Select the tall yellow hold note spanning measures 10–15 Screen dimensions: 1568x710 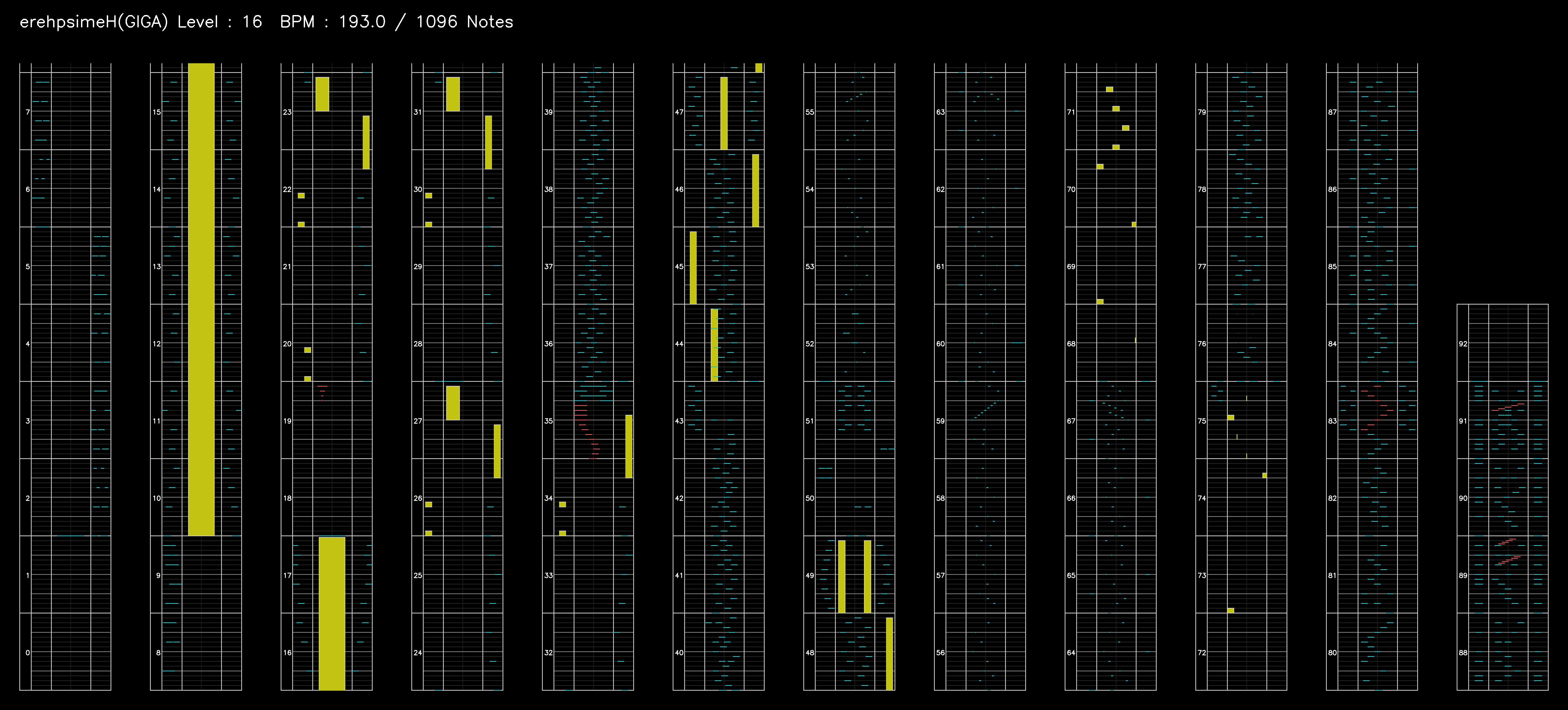[201, 299]
